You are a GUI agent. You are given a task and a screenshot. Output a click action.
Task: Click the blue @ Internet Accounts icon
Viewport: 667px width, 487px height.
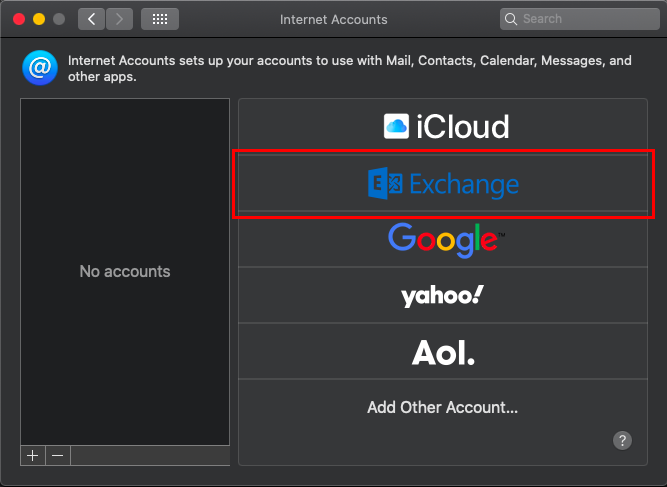pos(40,68)
